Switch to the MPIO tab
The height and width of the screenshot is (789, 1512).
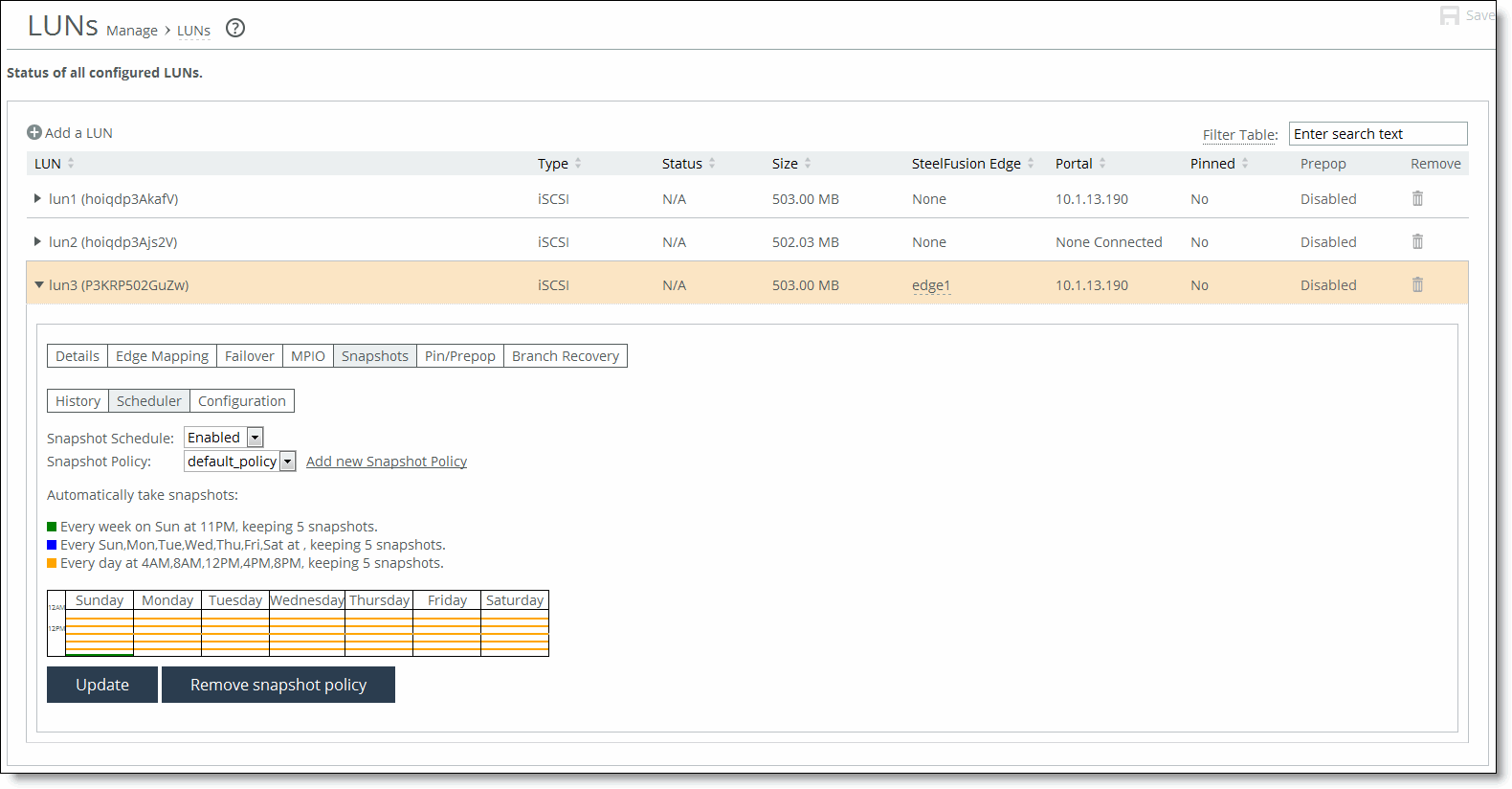308,356
